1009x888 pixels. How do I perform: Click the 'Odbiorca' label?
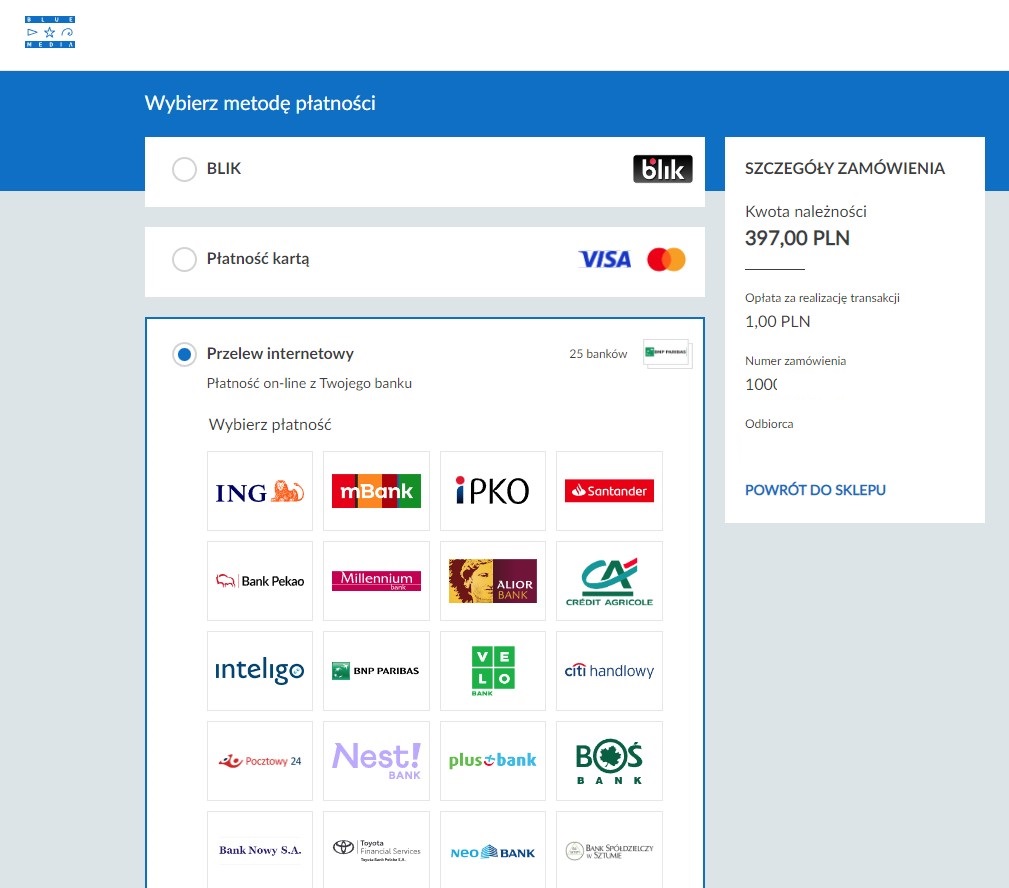769,424
